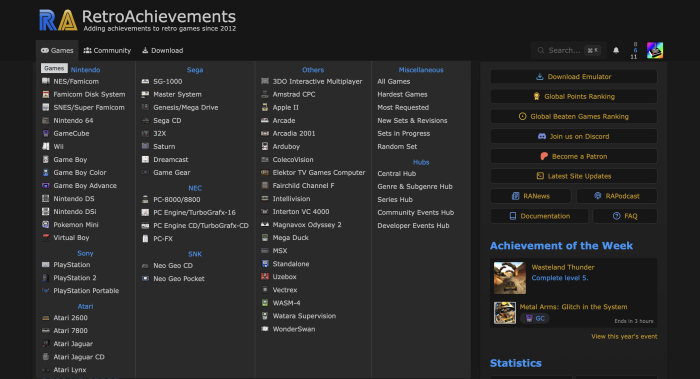Open the Community navigation menu
This screenshot has height=379, width=700.
coord(107,50)
